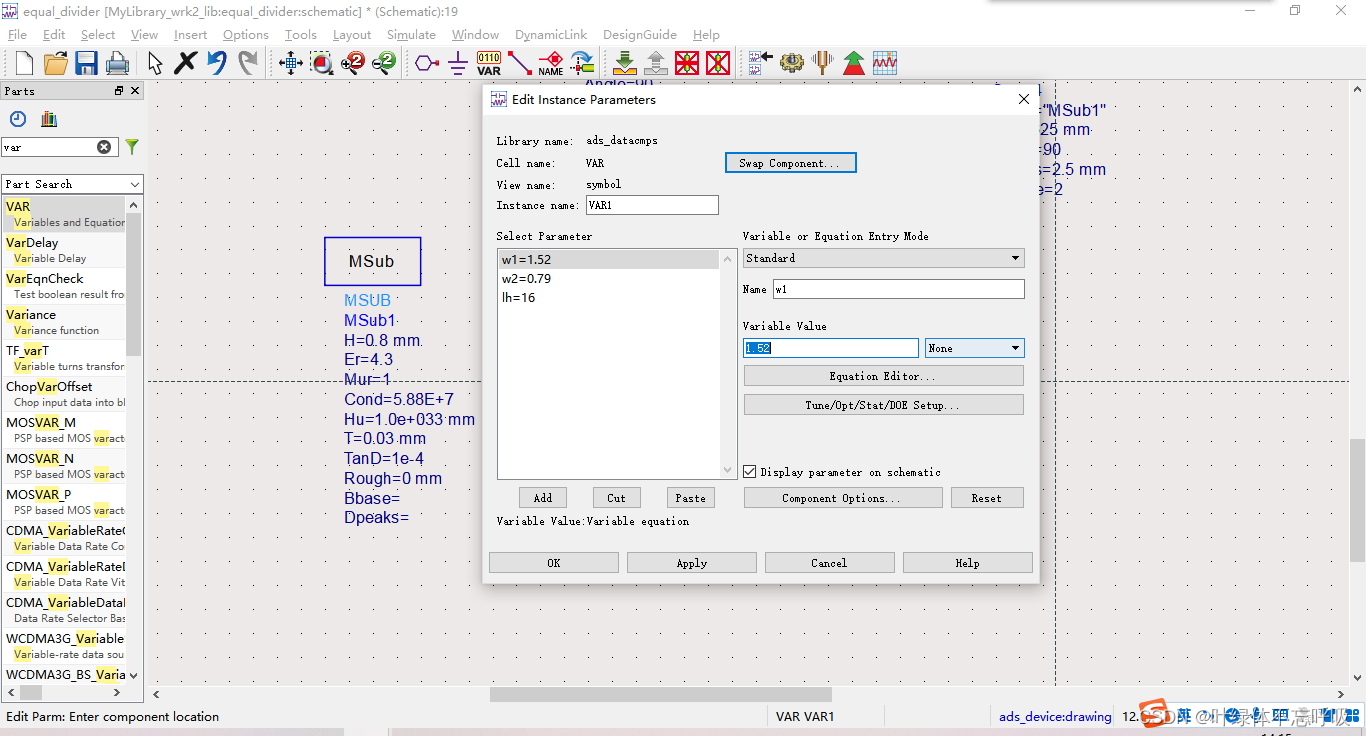
Task: Click the Simulate gear icon
Action: click(792, 64)
